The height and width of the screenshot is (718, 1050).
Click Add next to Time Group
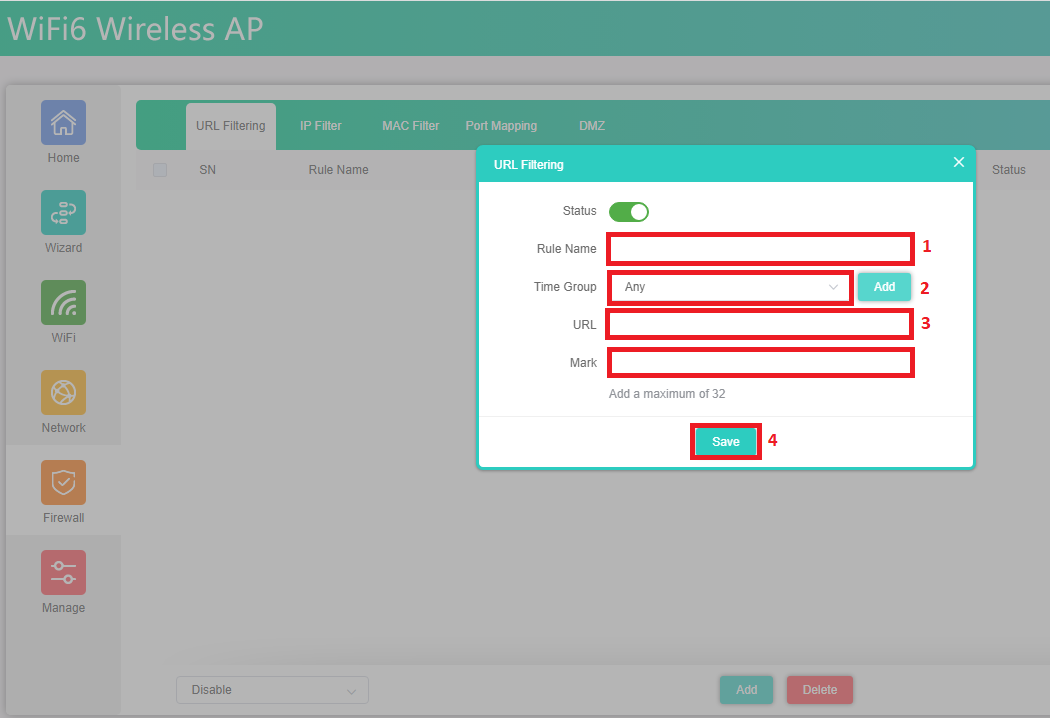(884, 287)
